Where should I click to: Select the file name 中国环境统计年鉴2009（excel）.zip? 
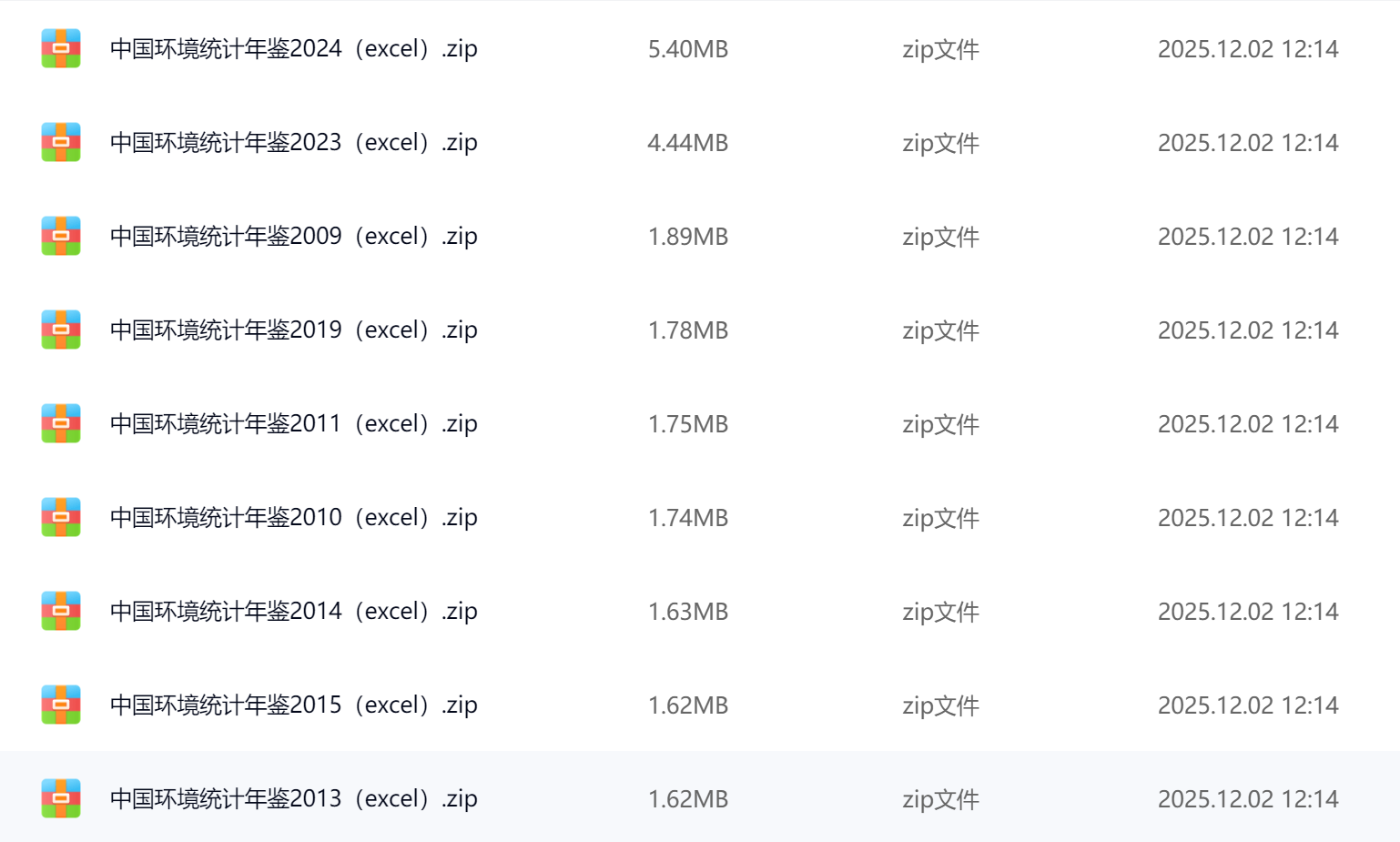click(x=293, y=236)
